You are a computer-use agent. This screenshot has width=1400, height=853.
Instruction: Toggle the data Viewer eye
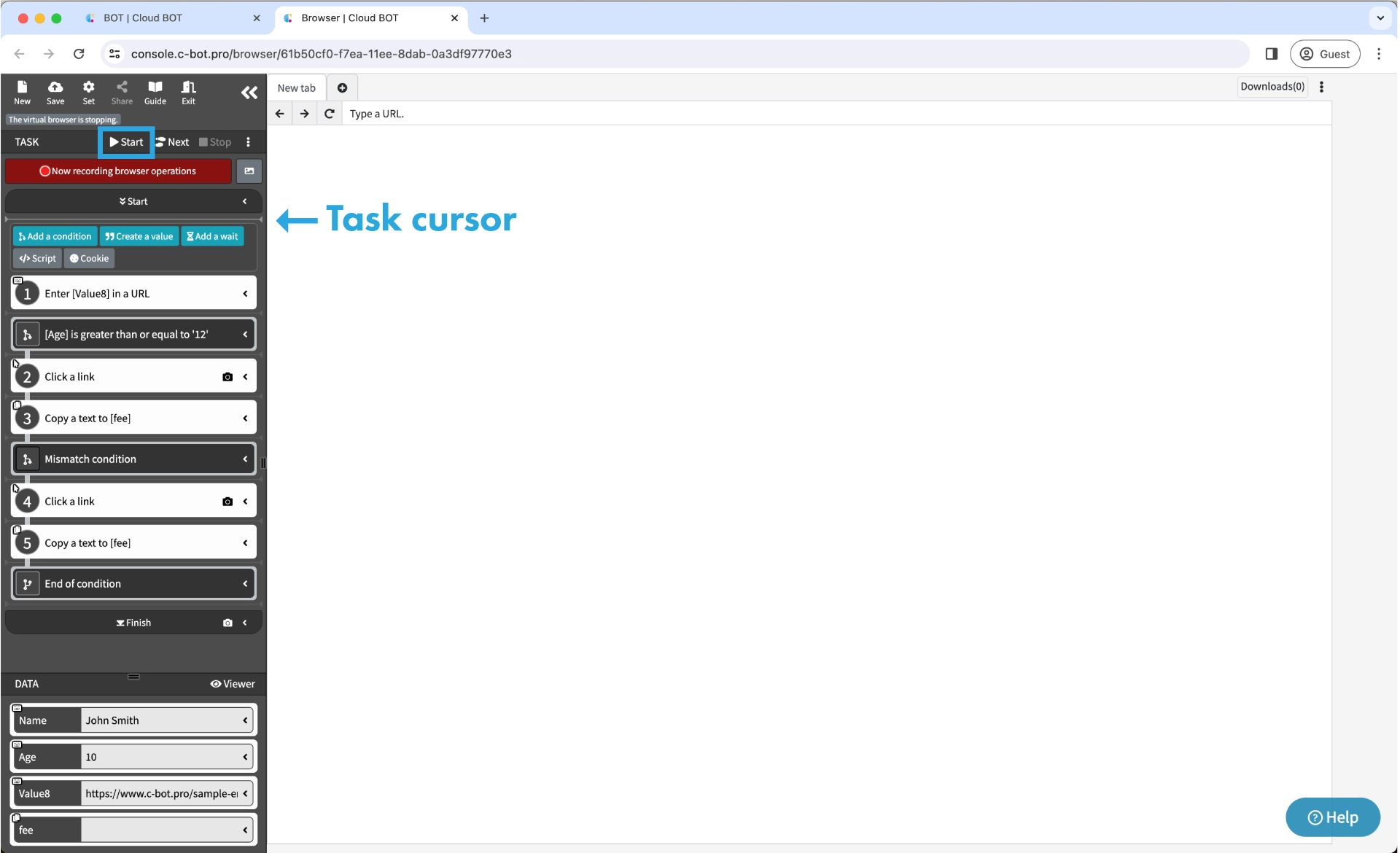click(233, 684)
